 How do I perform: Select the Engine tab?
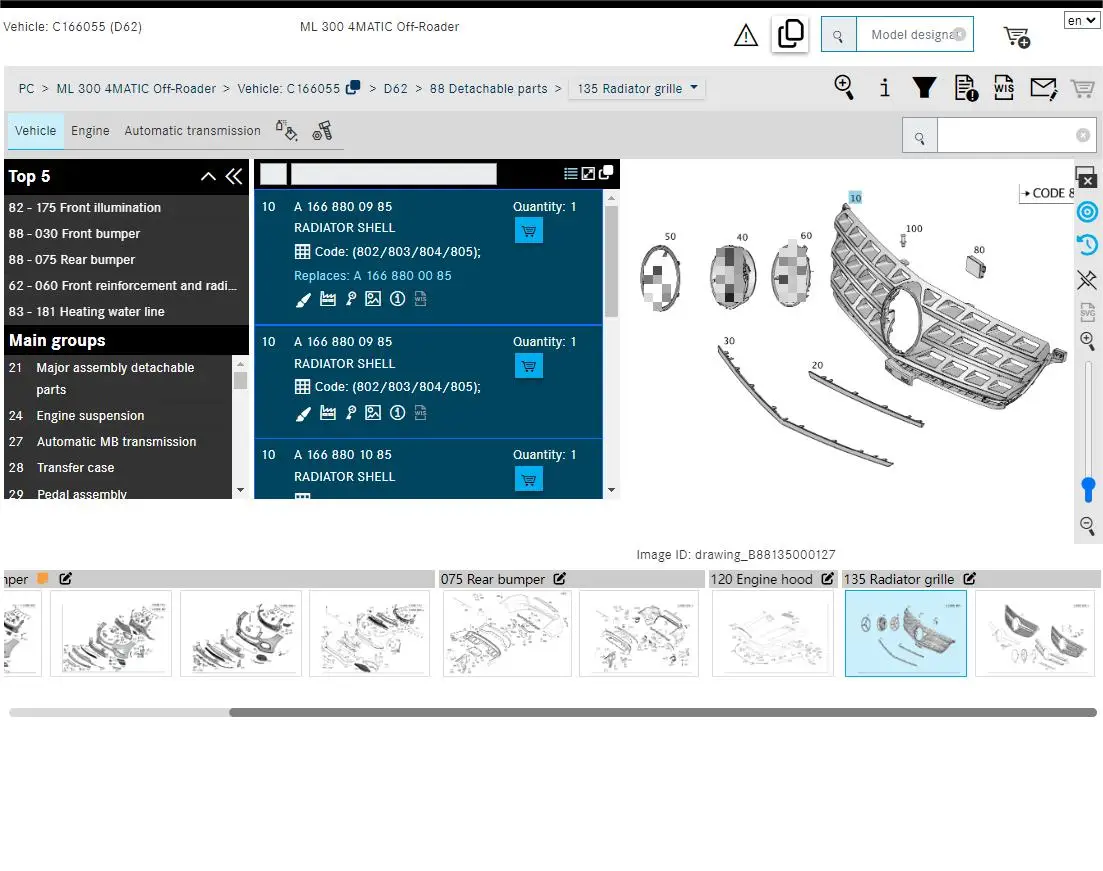coord(90,131)
